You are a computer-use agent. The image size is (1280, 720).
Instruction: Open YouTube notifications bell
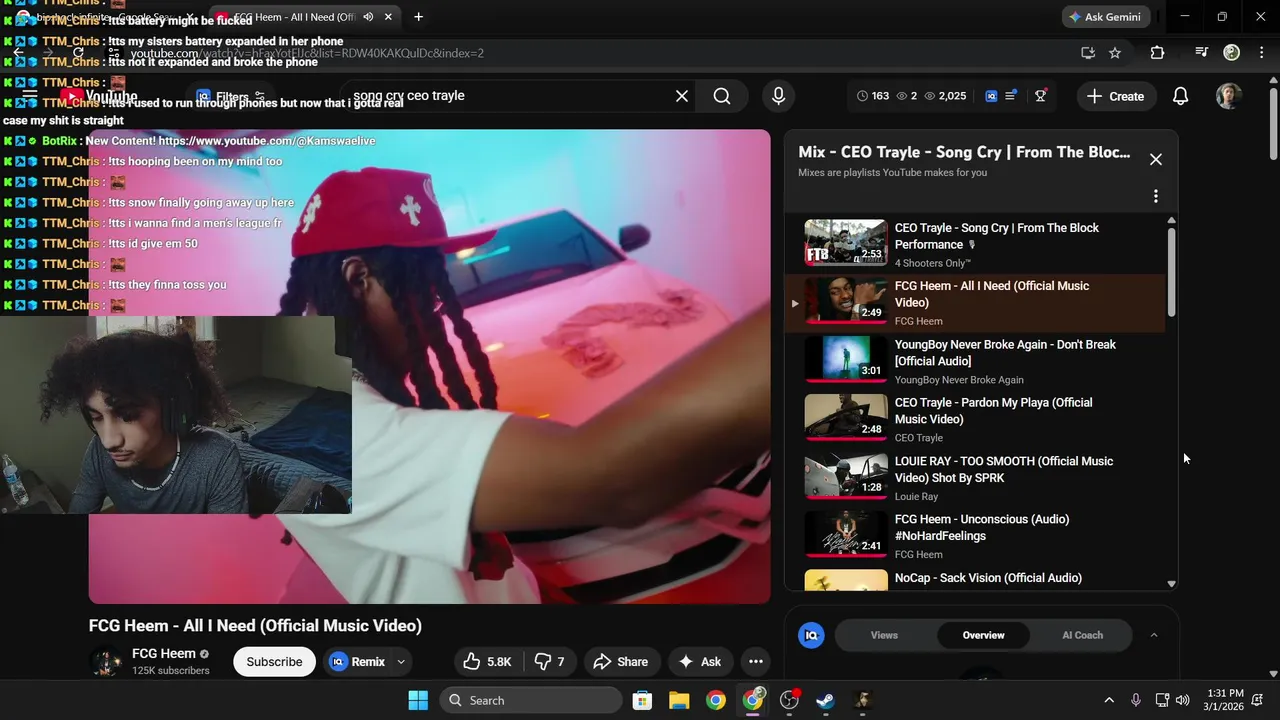(1180, 96)
